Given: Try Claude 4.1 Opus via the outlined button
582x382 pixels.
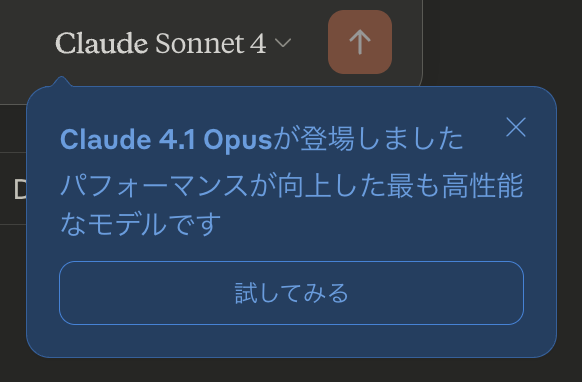Looking at the screenshot, I should [291, 293].
